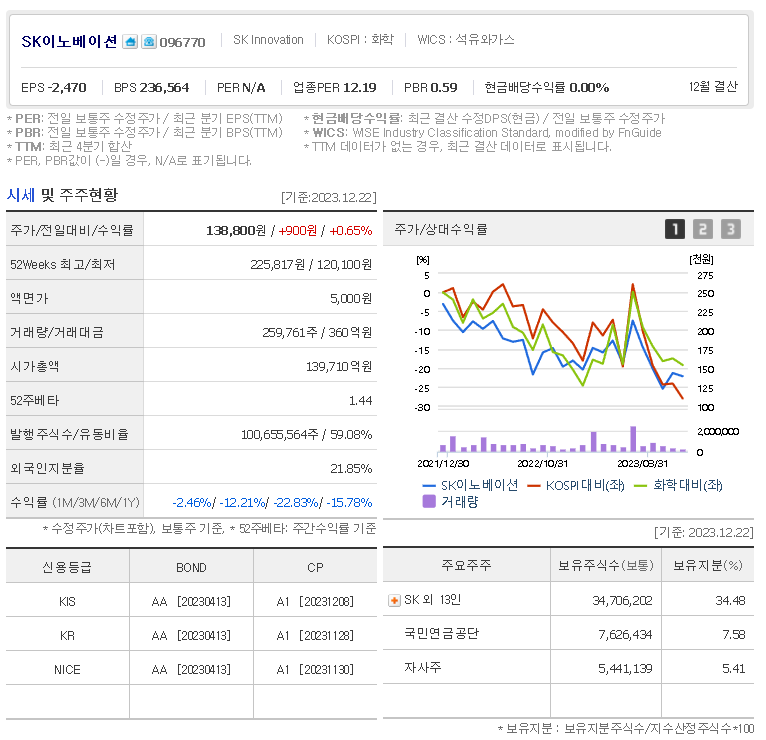
Task: Open the phone icon beside stock code 096770
Action: [149, 42]
